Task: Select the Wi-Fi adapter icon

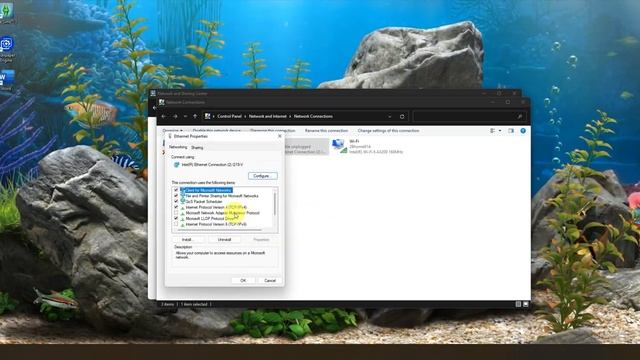Action: click(x=338, y=146)
